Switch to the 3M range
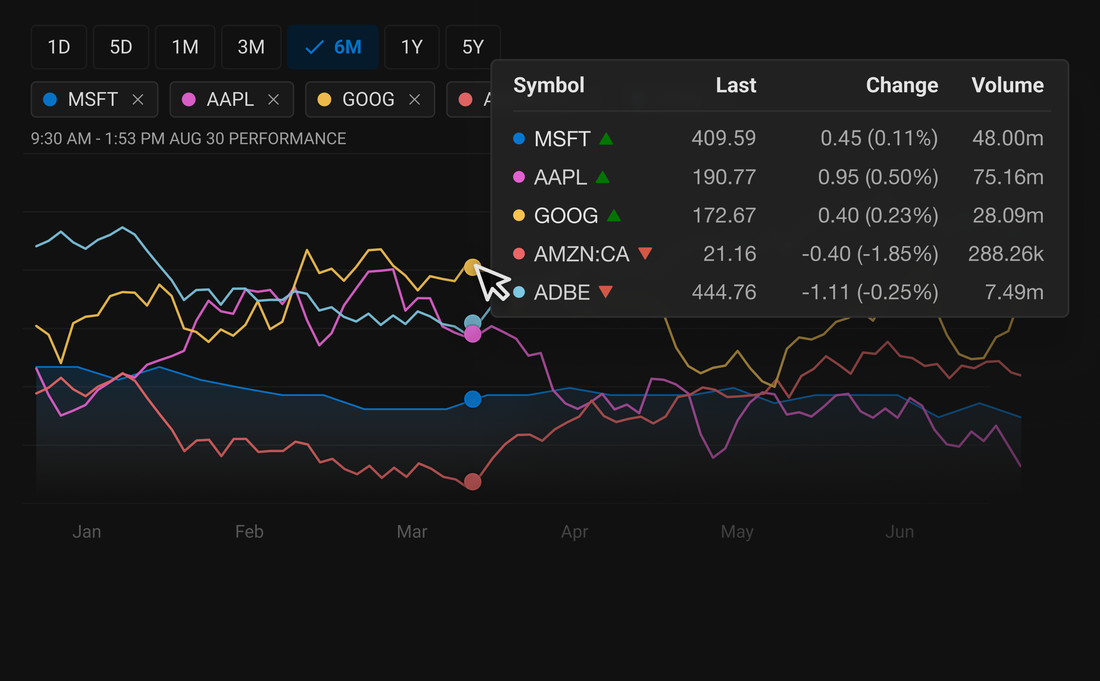 coord(251,47)
